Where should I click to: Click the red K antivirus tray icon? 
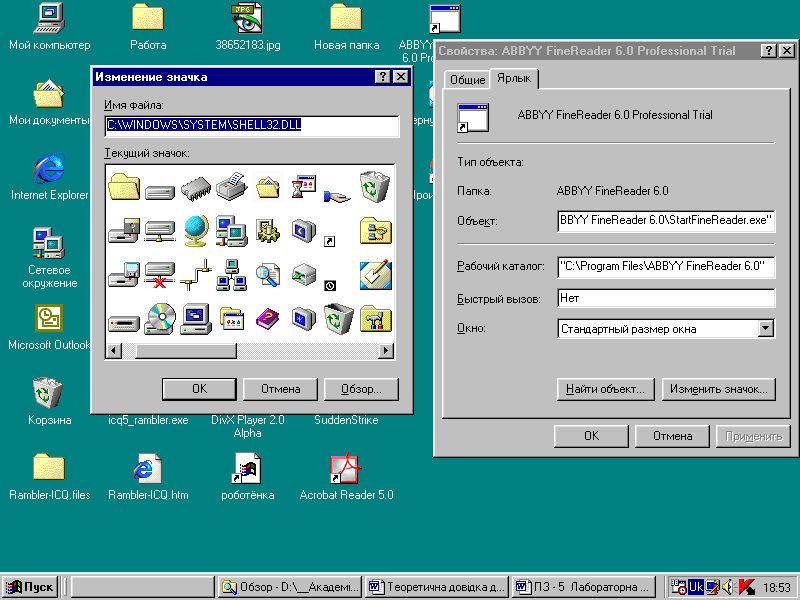point(746,587)
